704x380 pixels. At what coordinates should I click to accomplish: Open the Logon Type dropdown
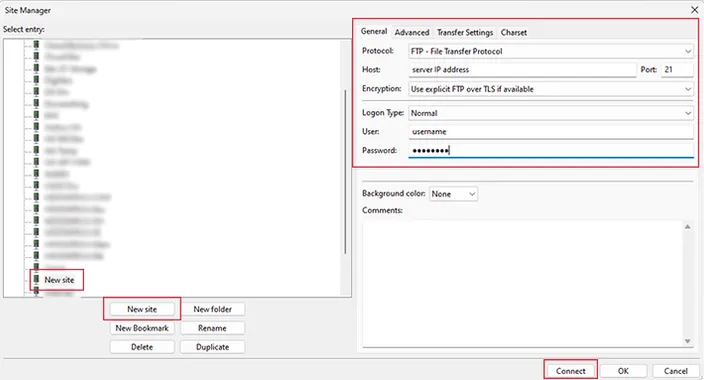tap(550, 113)
